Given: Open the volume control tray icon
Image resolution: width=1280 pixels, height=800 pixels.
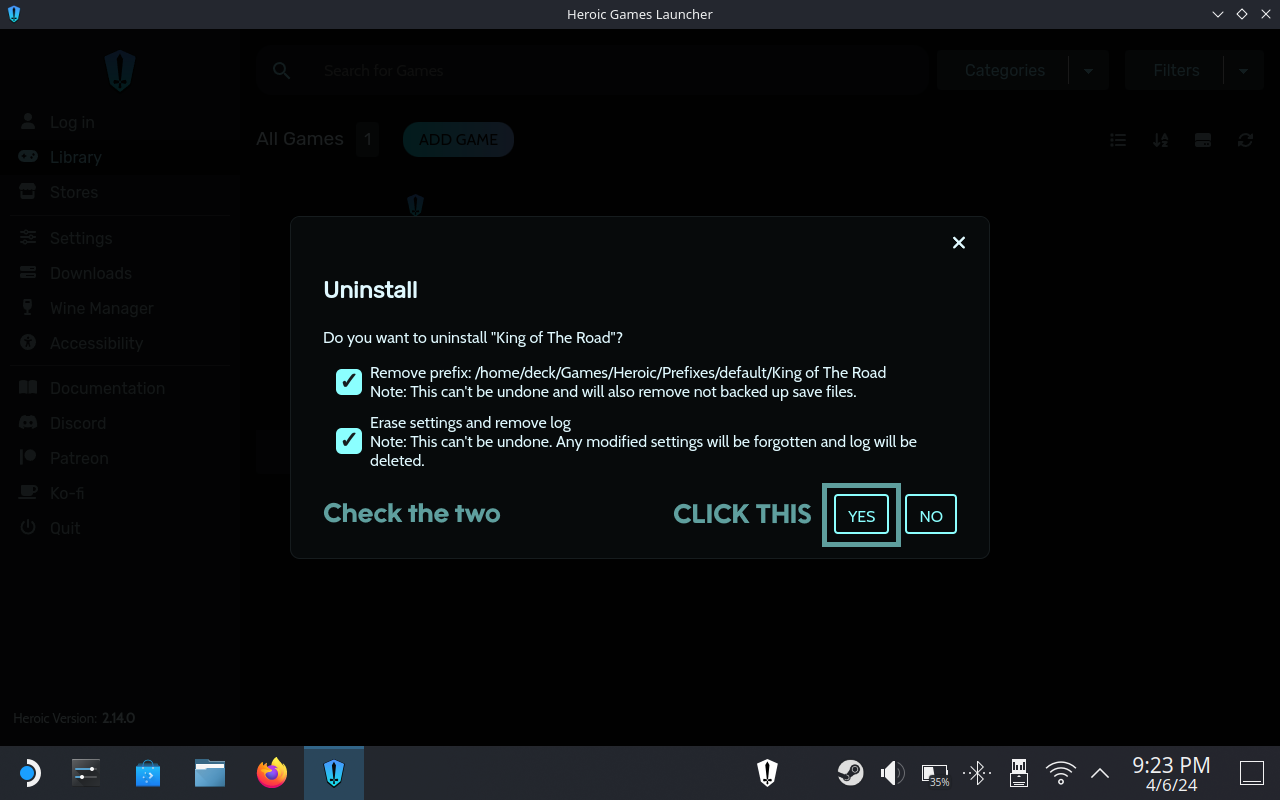Looking at the screenshot, I should coord(891,773).
